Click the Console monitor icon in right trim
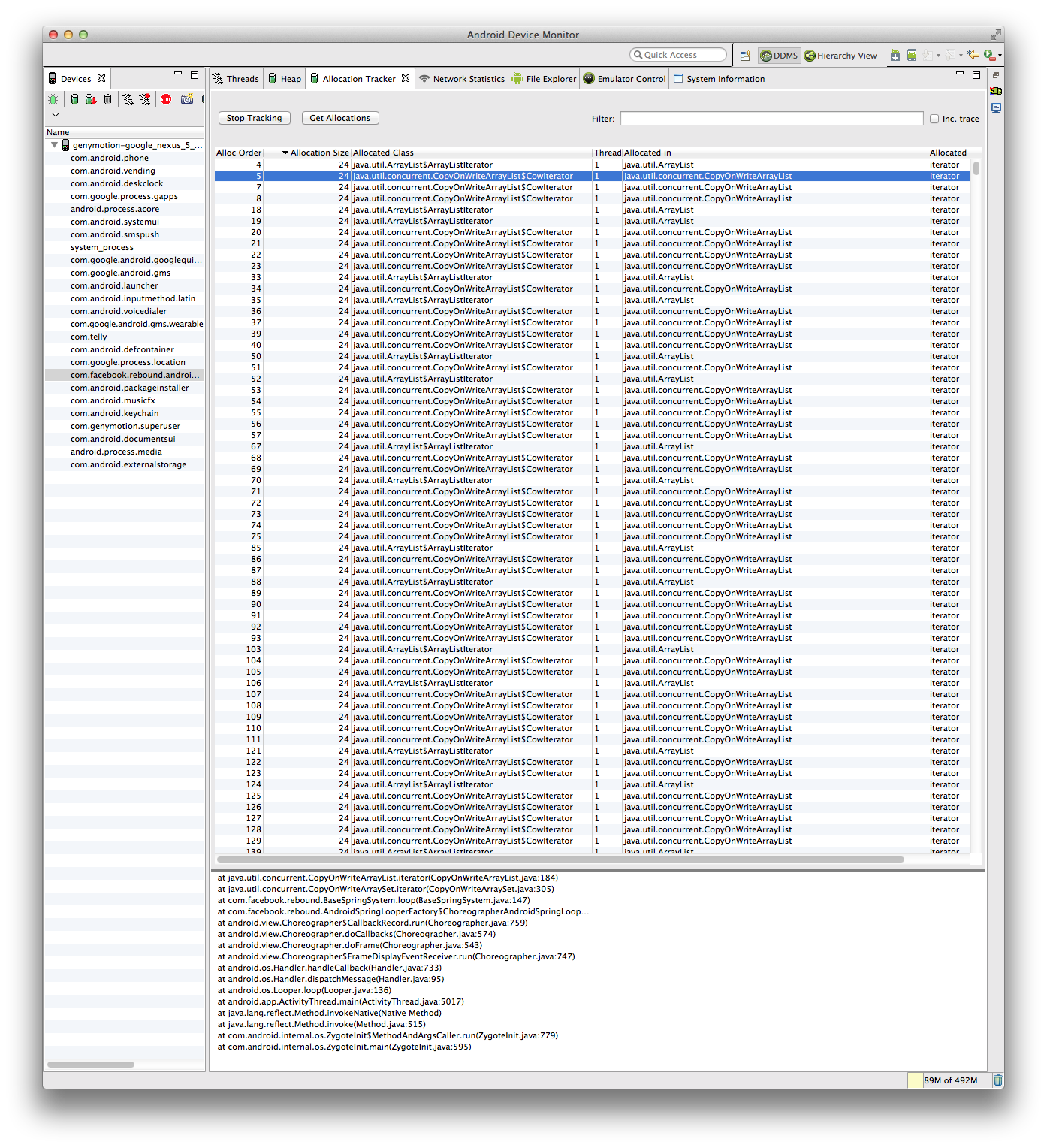The height and width of the screenshot is (1148, 1047). coord(996,108)
